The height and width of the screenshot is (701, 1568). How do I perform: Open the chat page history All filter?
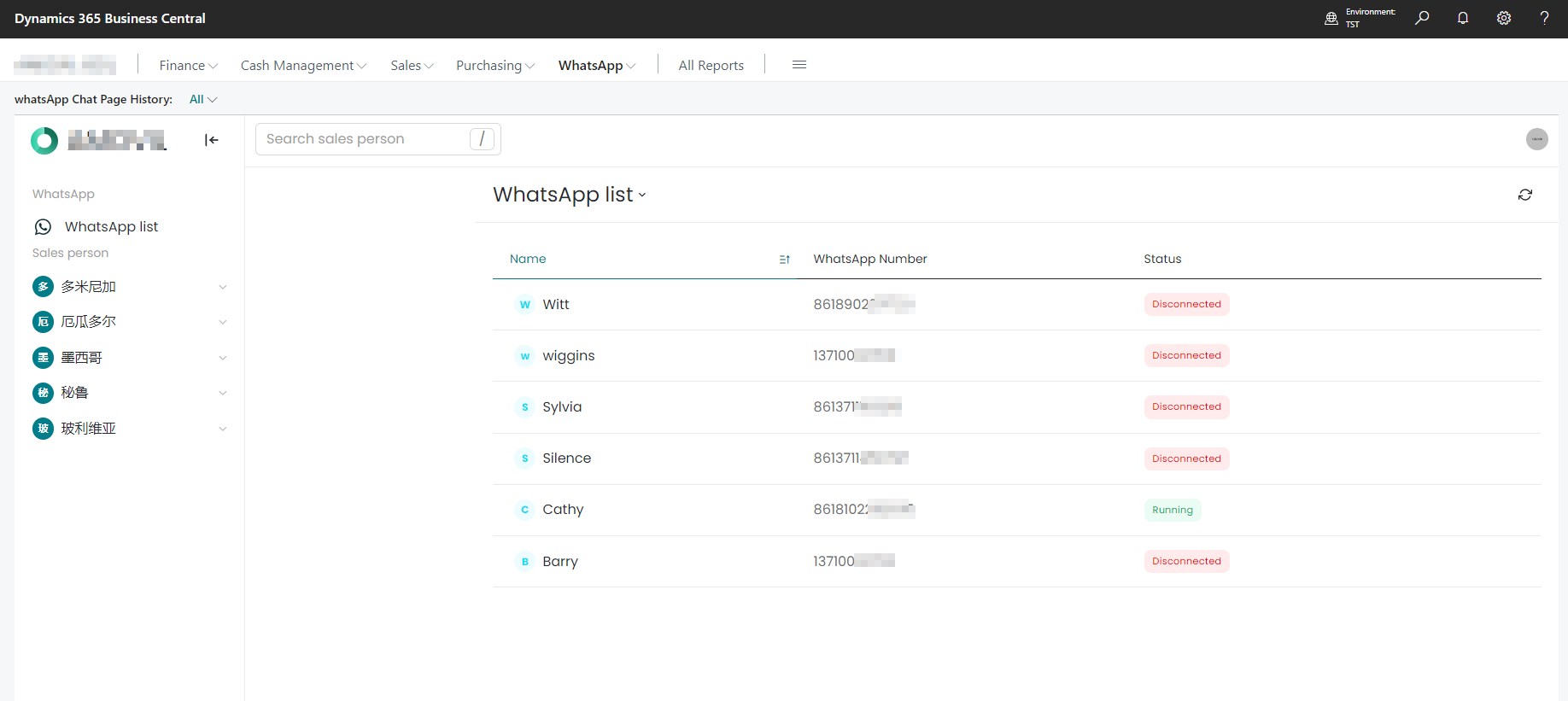203,100
